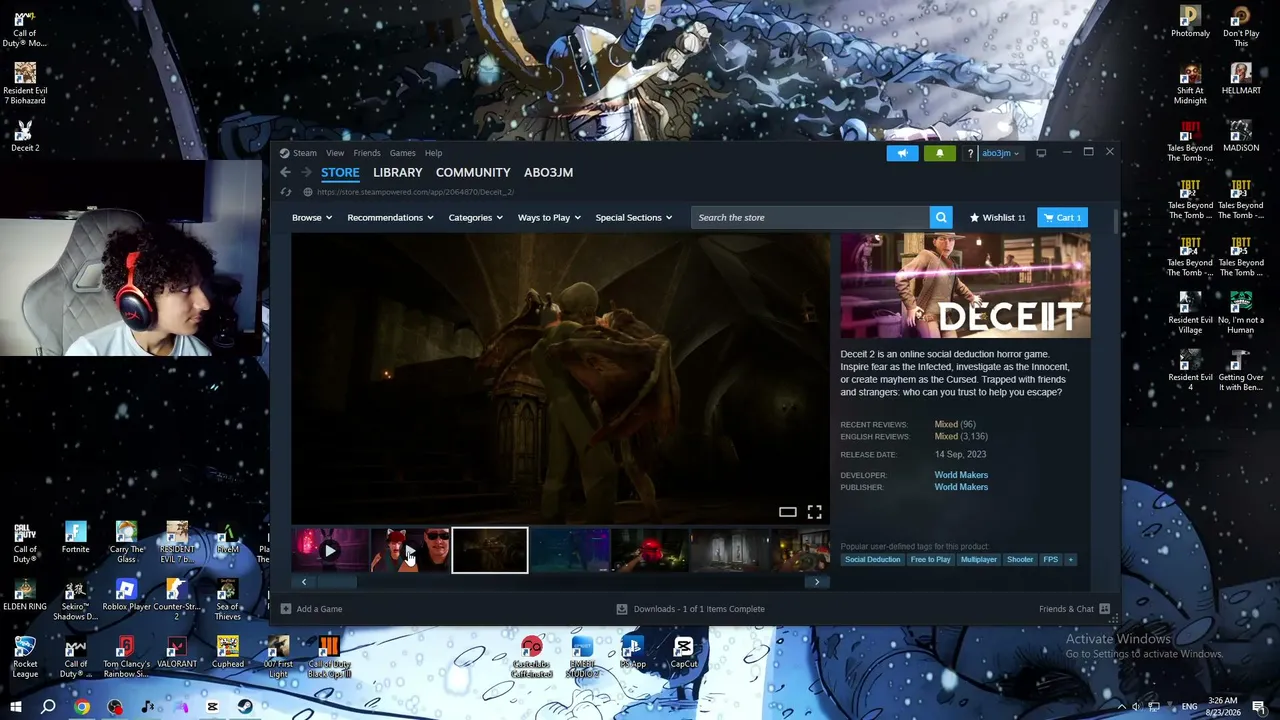This screenshot has height=720, width=1280.
Task: Open PS App desktop shortcut
Action: tap(633, 653)
